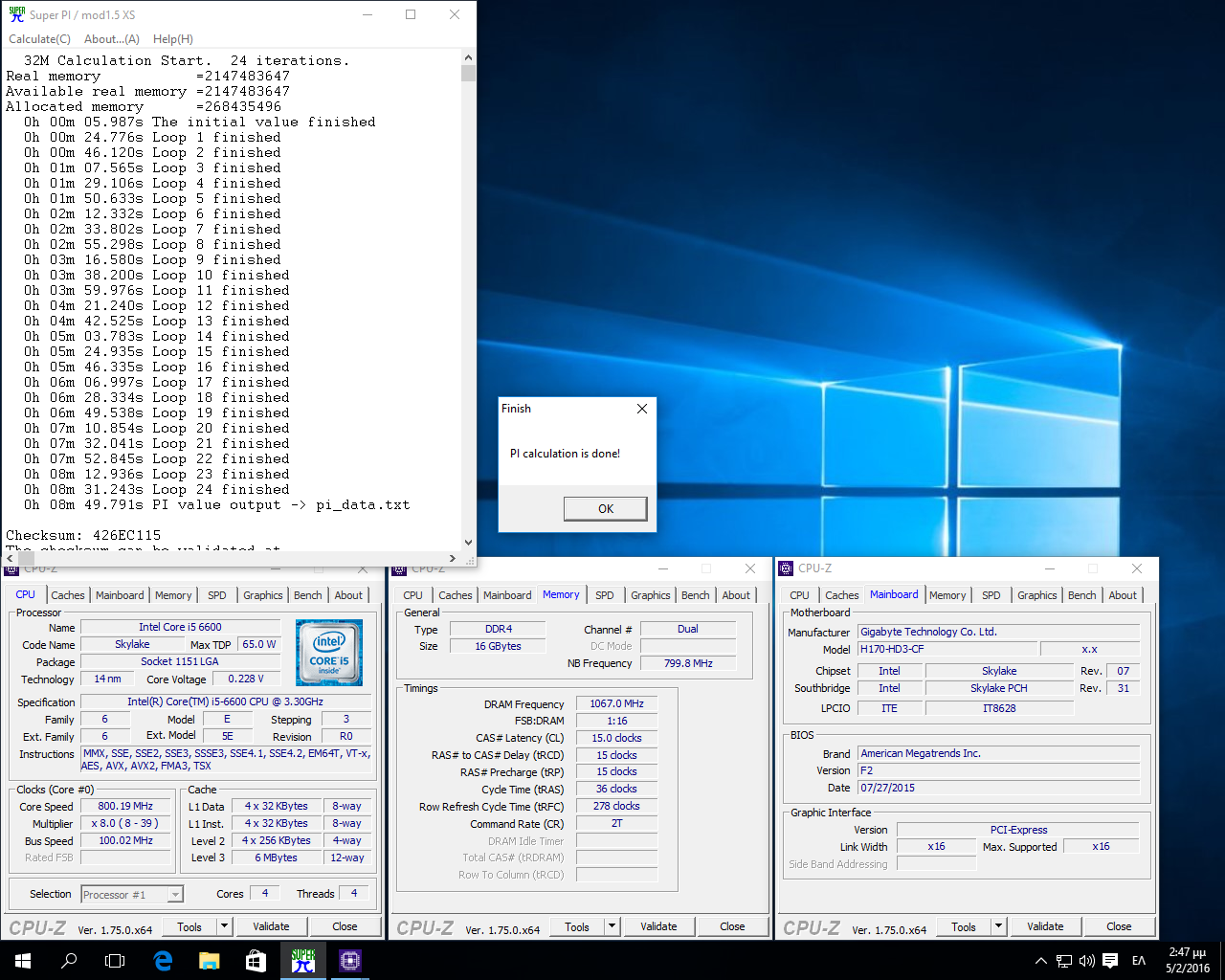Screen dimensions: 1225x980
Task: Open the Windows Start menu
Action: click(23, 960)
